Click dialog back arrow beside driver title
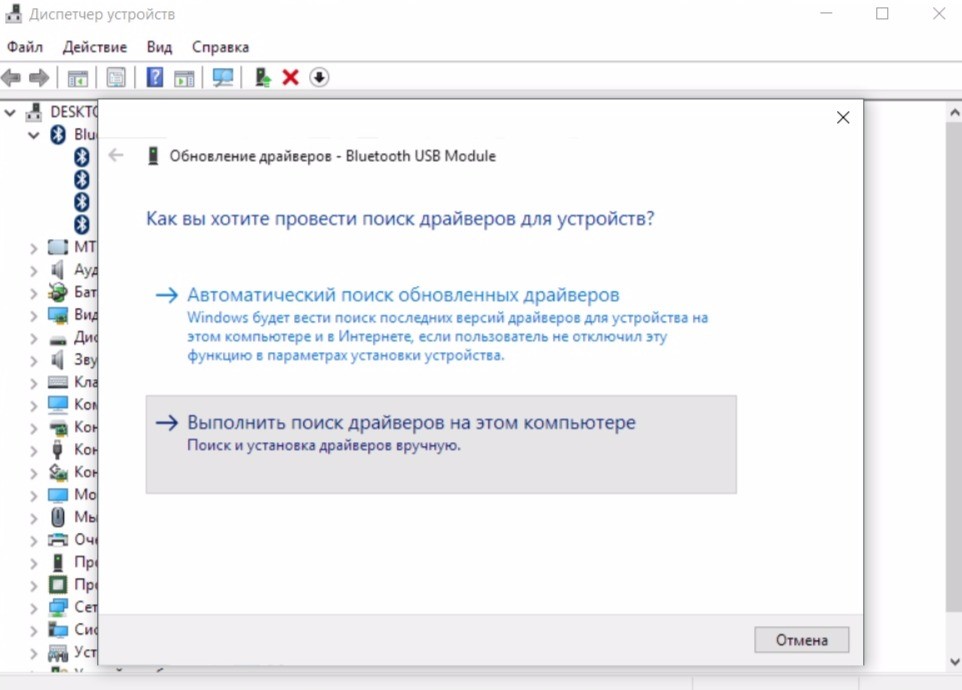 point(116,155)
